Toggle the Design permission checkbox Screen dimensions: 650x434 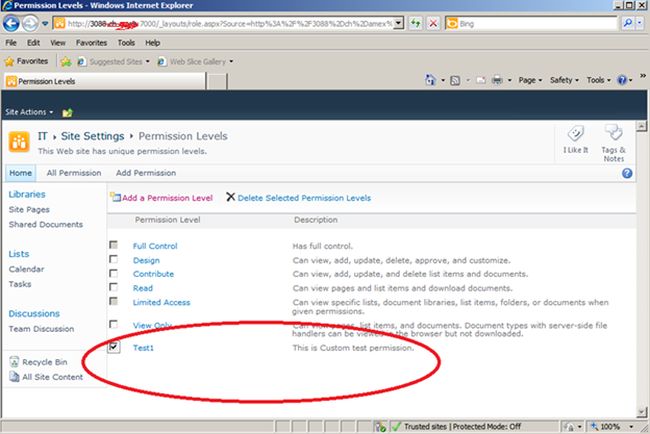pyautogui.click(x=113, y=259)
